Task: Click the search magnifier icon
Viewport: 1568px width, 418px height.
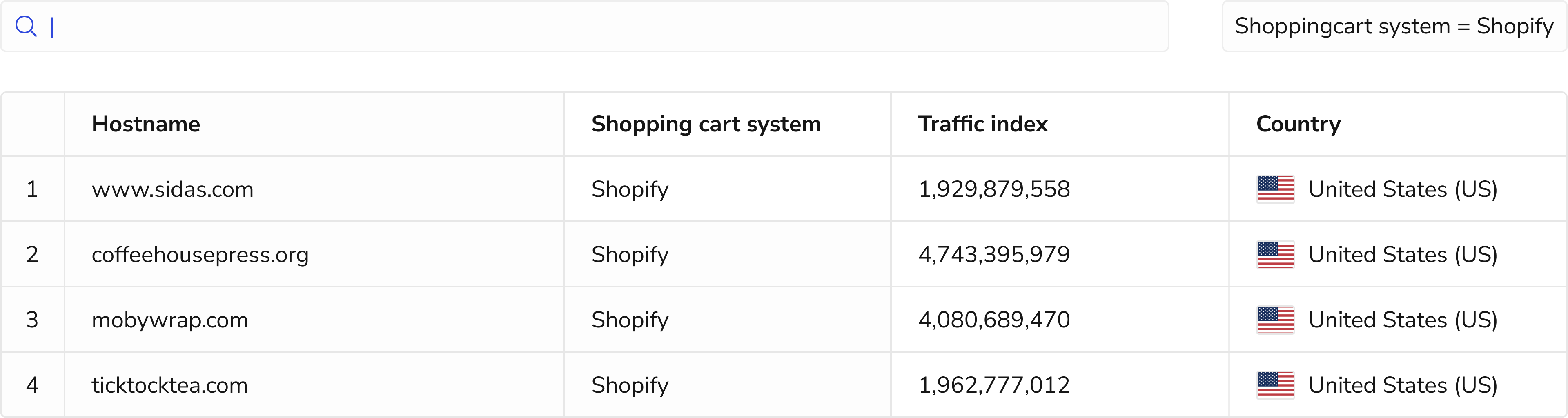Action: (26, 27)
